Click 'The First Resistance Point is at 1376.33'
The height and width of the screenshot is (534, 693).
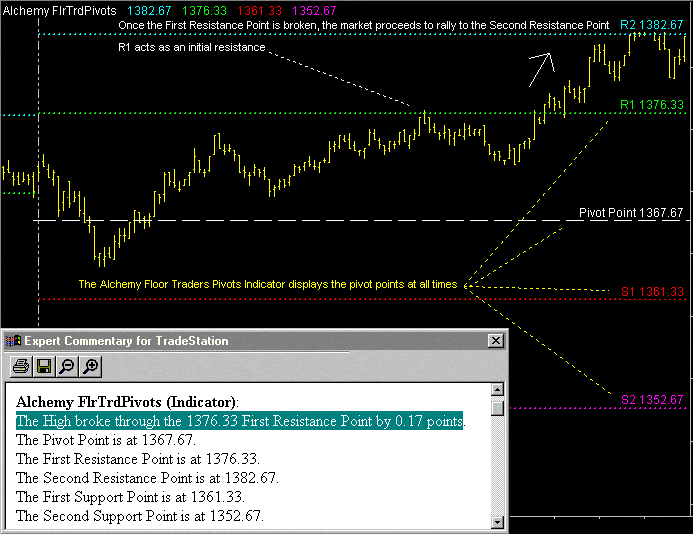click(x=137, y=459)
